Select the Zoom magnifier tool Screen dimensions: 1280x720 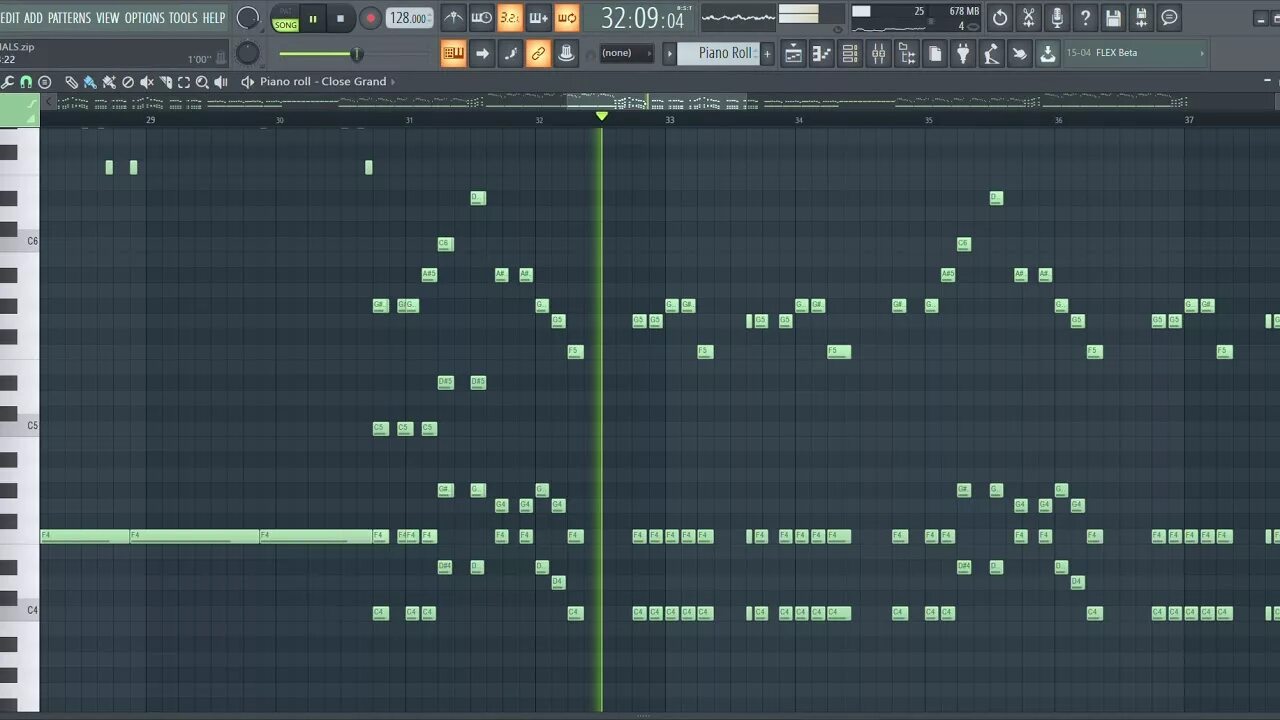[202, 82]
